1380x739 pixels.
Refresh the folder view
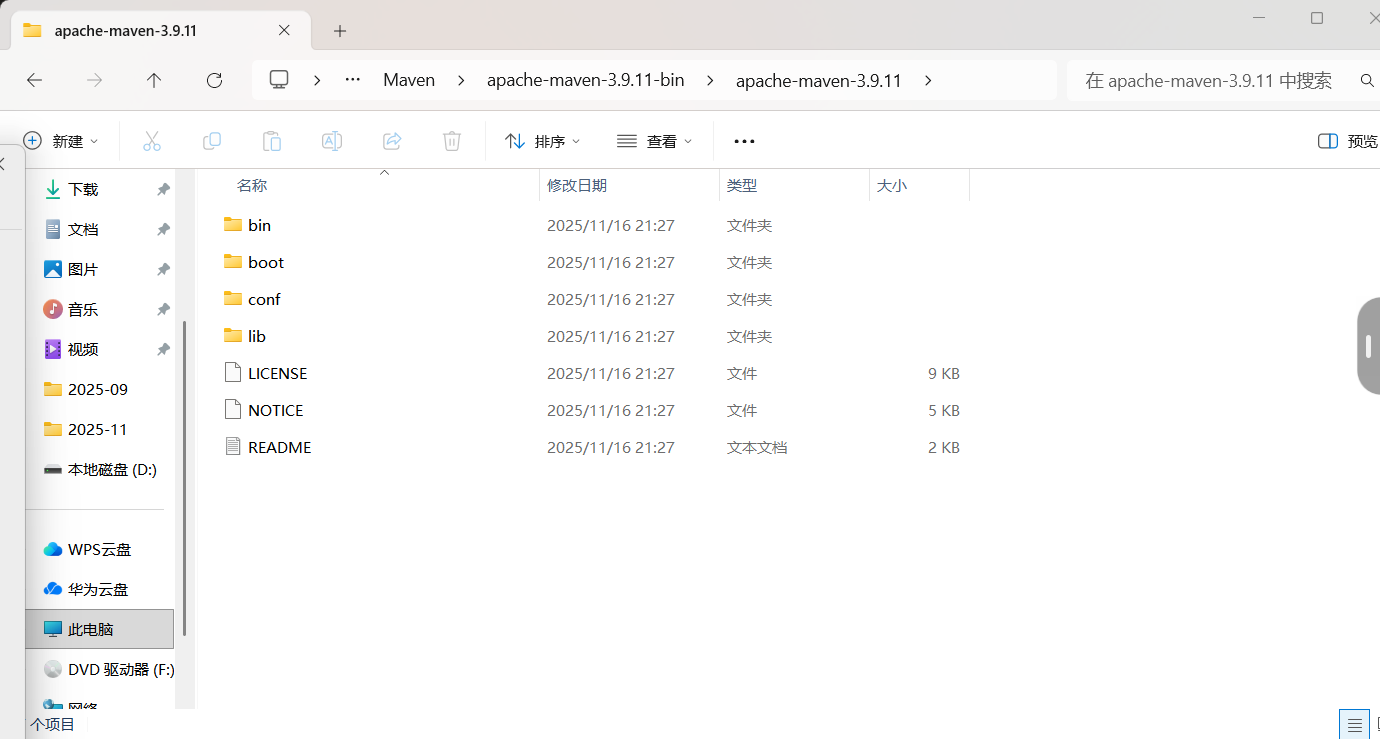pos(214,80)
